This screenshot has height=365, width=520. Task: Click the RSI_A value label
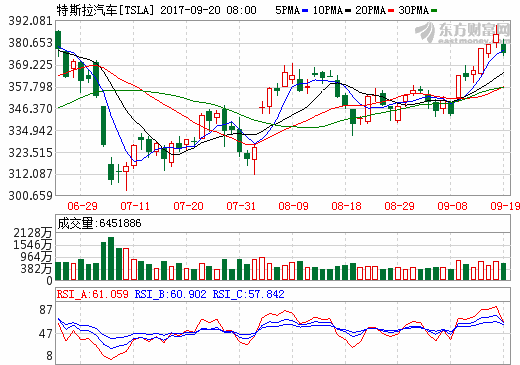(92, 294)
